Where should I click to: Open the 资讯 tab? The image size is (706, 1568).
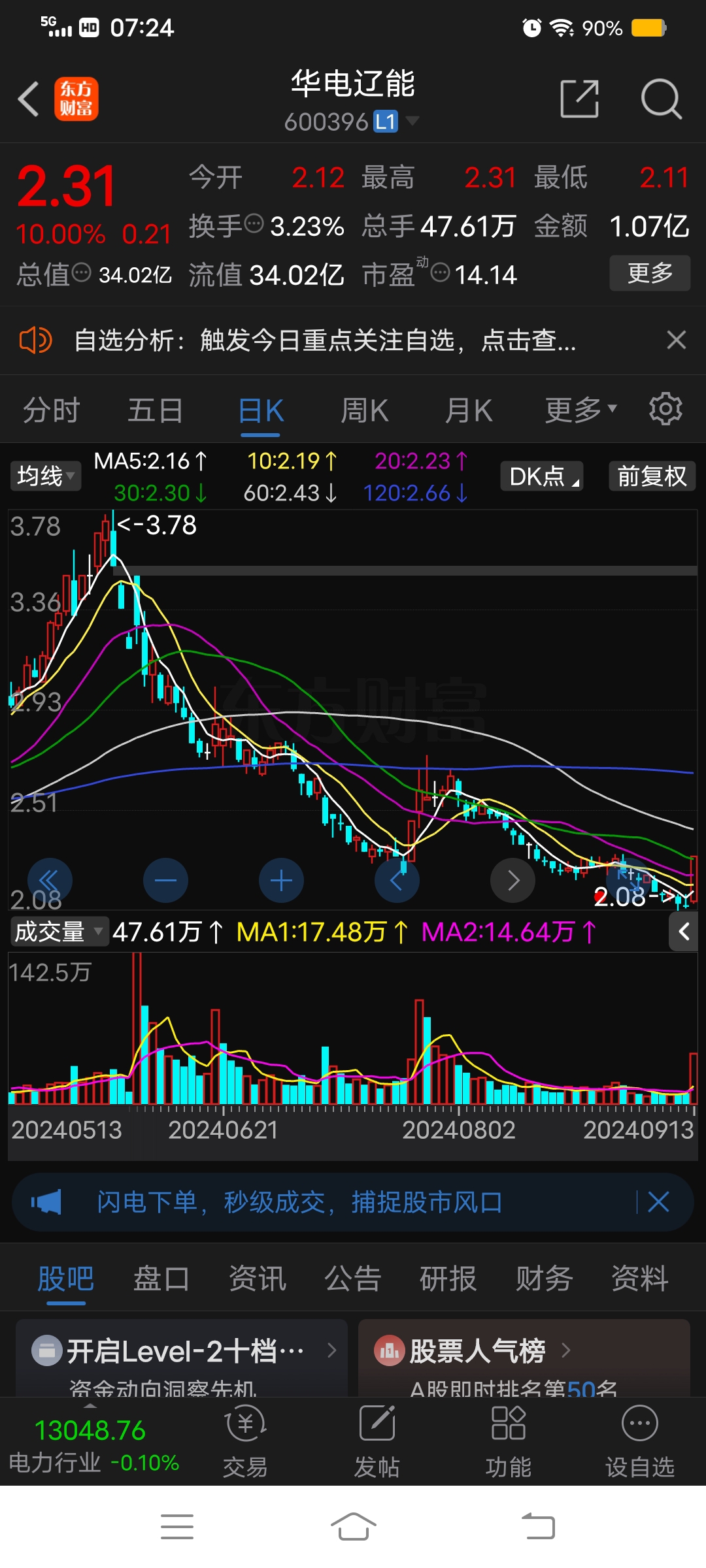257,1279
